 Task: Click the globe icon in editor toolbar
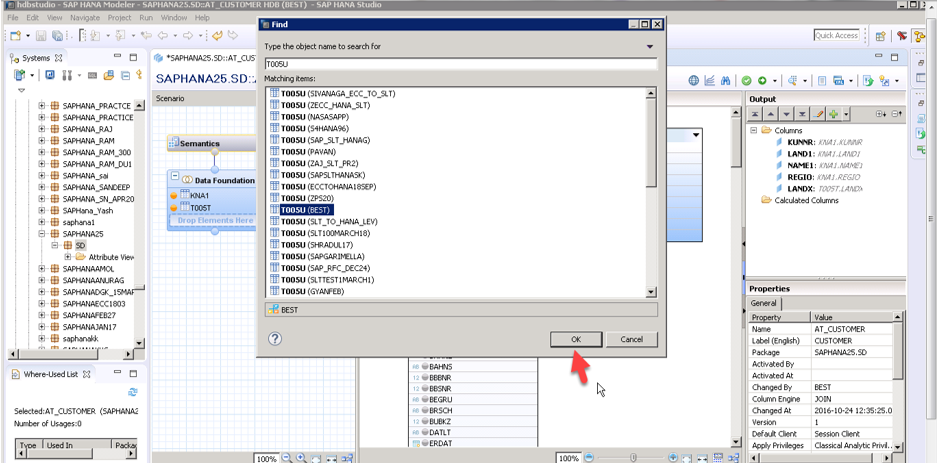pos(693,81)
